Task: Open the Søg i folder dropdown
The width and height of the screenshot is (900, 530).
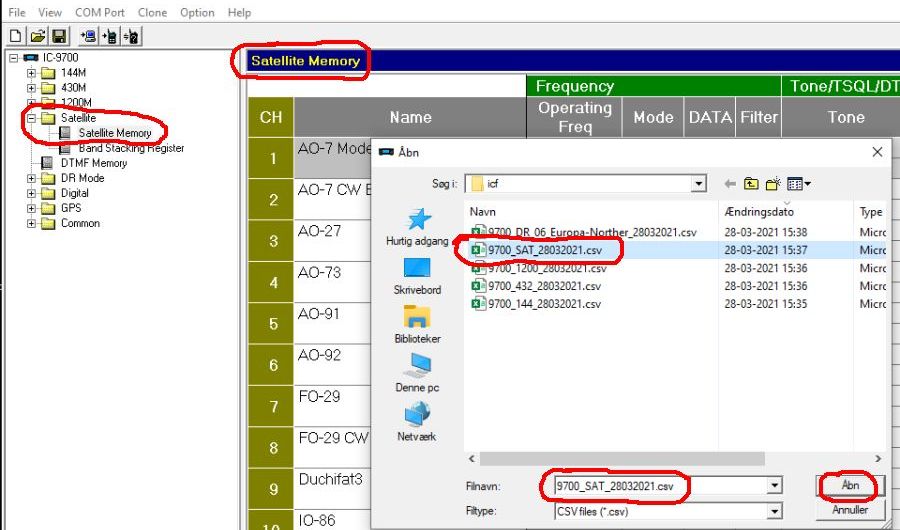Action: pos(699,184)
